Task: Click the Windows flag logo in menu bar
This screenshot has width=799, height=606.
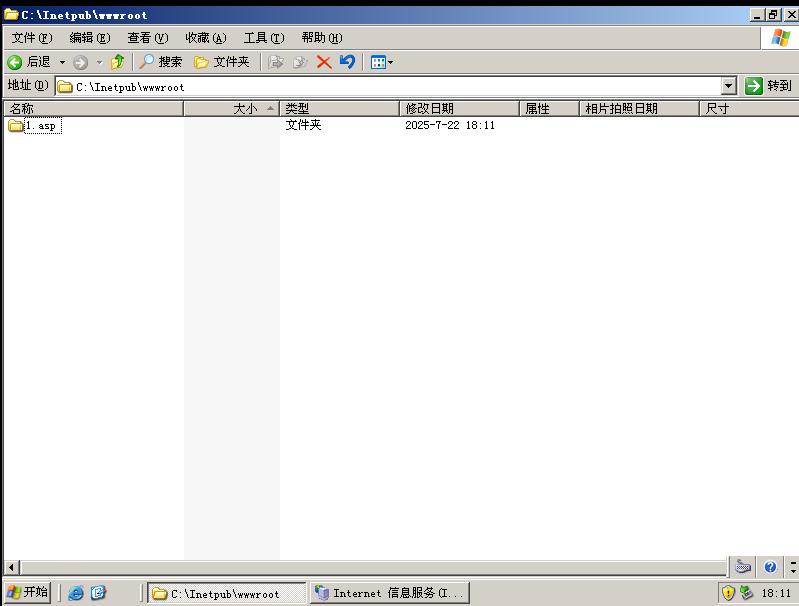Action: (781, 38)
